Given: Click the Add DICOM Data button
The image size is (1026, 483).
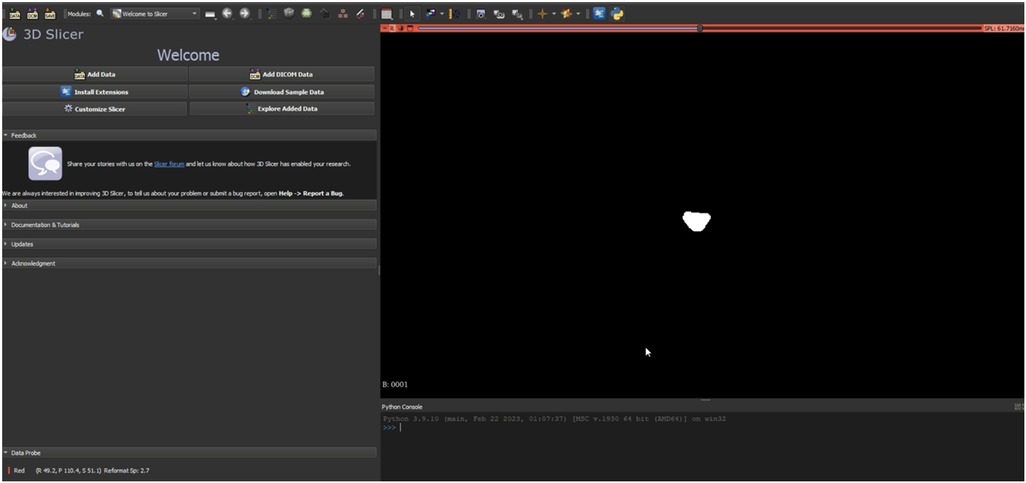Looking at the screenshot, I should tap(282, 75).
